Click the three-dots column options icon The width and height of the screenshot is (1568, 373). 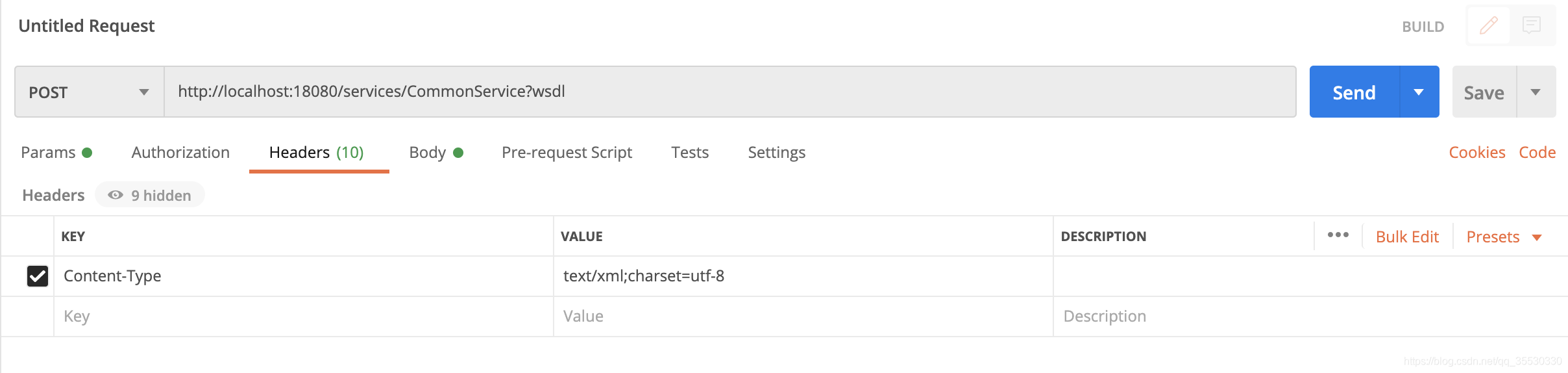(1338, 235)
